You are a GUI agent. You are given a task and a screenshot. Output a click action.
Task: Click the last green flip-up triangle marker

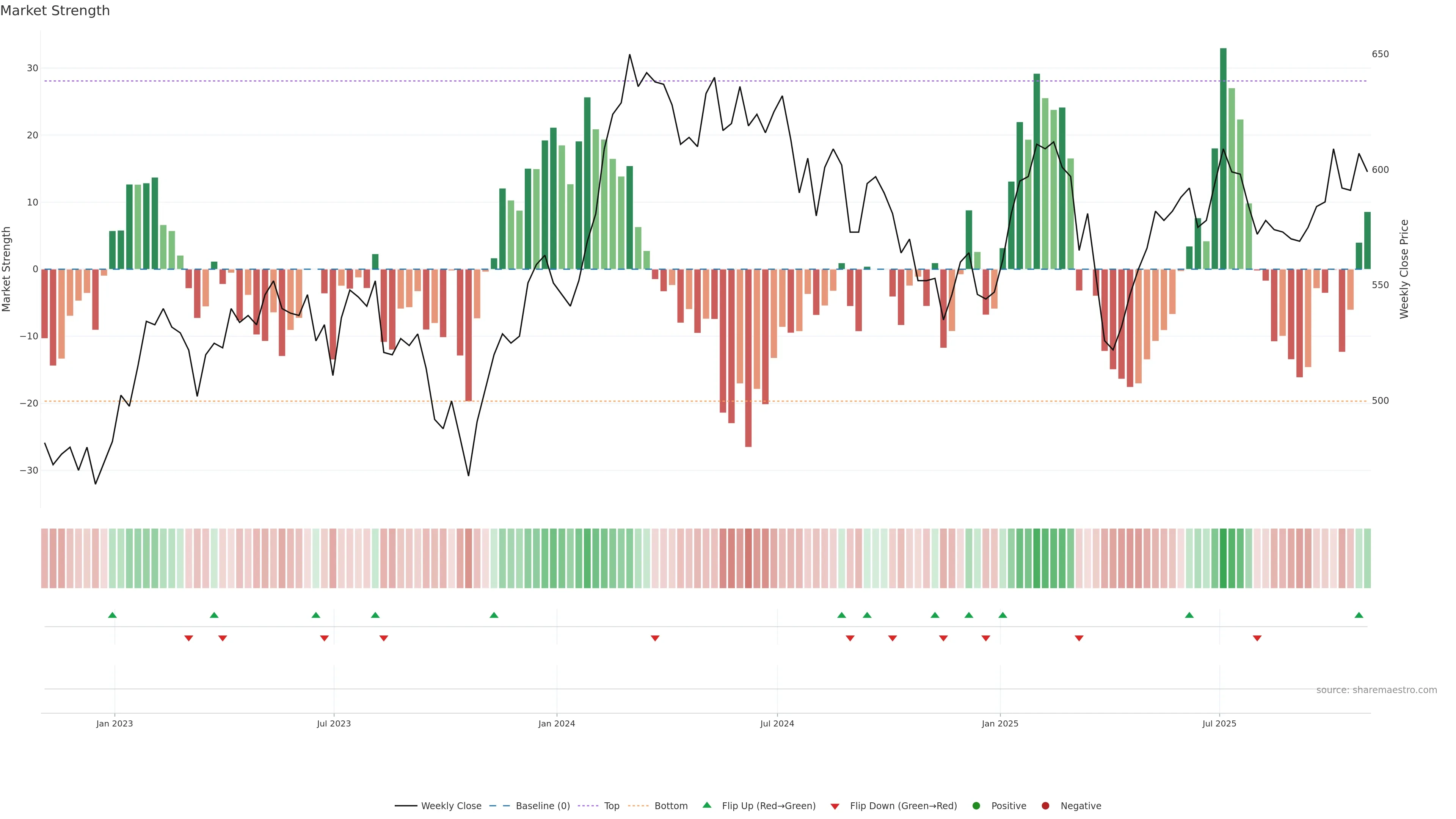pyautogui.click(x=1359, y=615)
